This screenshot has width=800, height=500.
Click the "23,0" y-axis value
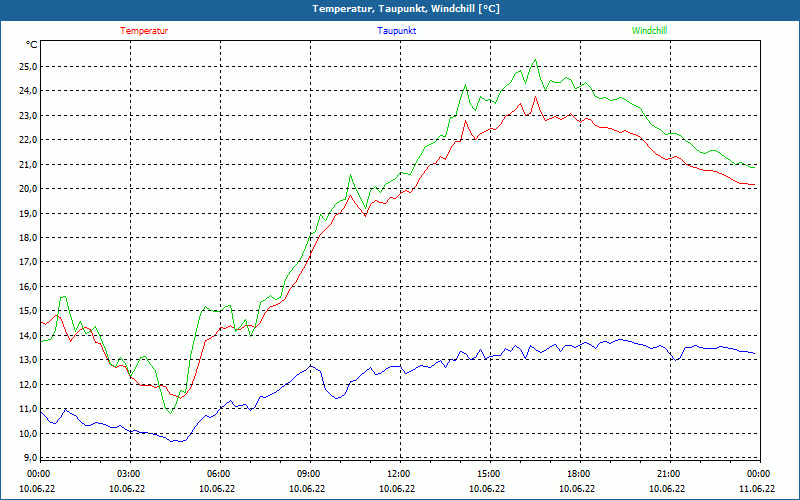click(28, 115)
